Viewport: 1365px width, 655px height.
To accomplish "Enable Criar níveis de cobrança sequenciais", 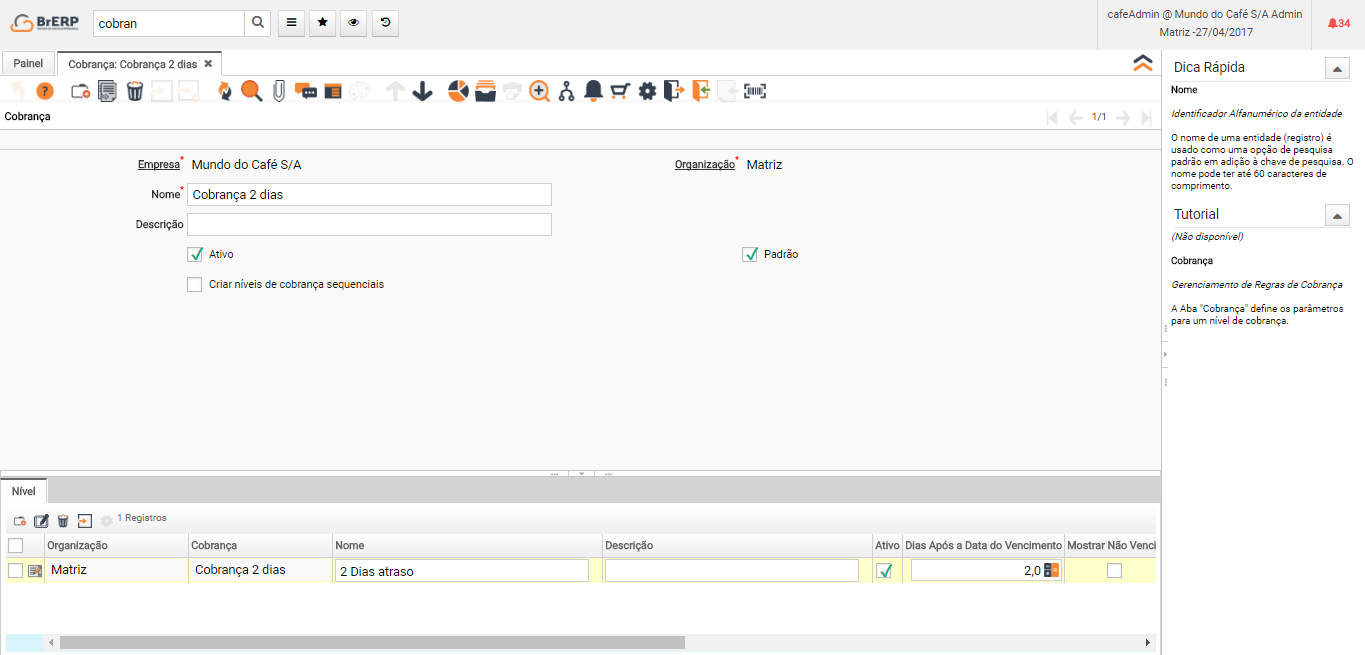I will point(195,284).
